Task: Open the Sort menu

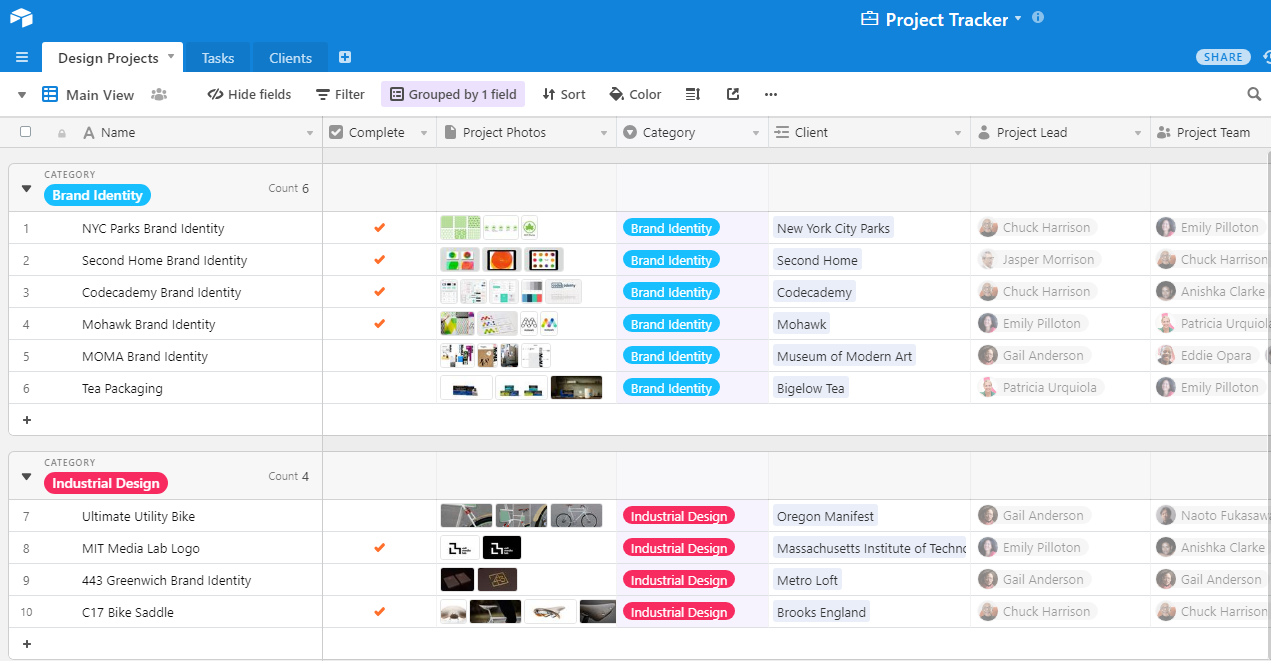Action: click(564, 94)
